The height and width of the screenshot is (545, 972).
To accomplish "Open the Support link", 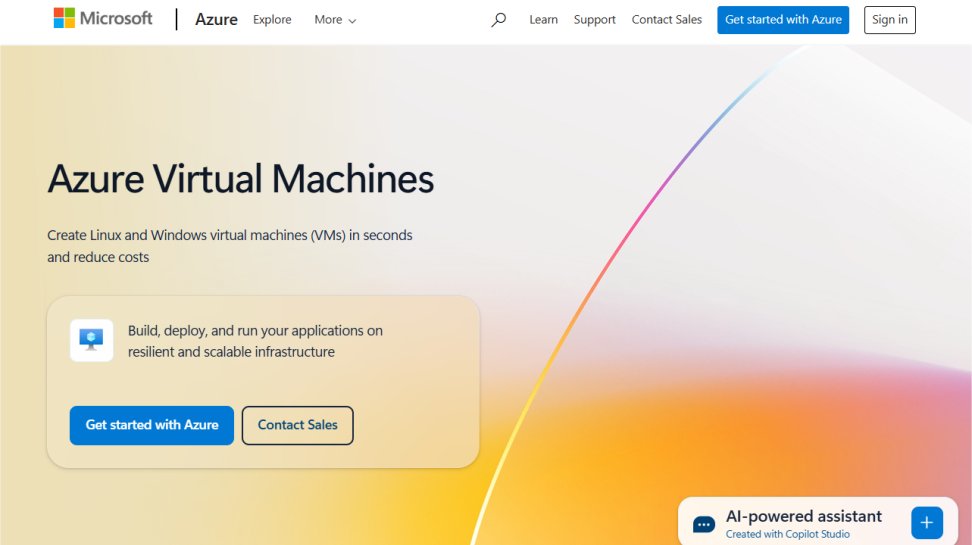I will click(594, 20).
